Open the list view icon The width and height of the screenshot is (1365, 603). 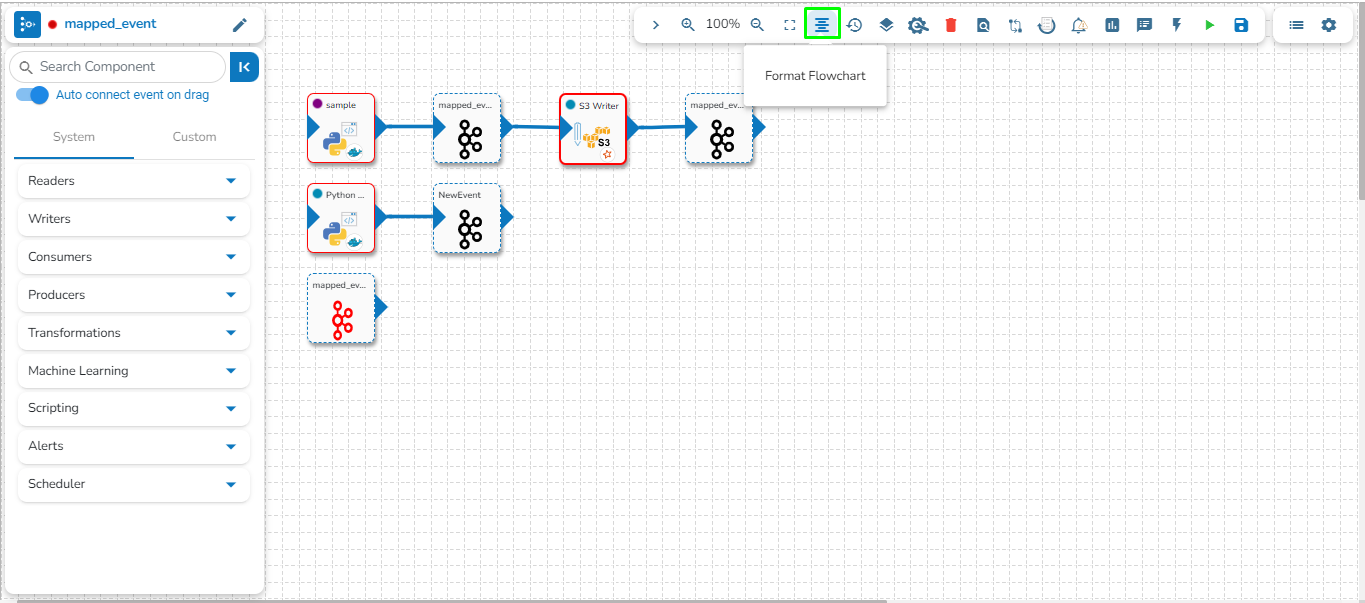pos(1296,25)
